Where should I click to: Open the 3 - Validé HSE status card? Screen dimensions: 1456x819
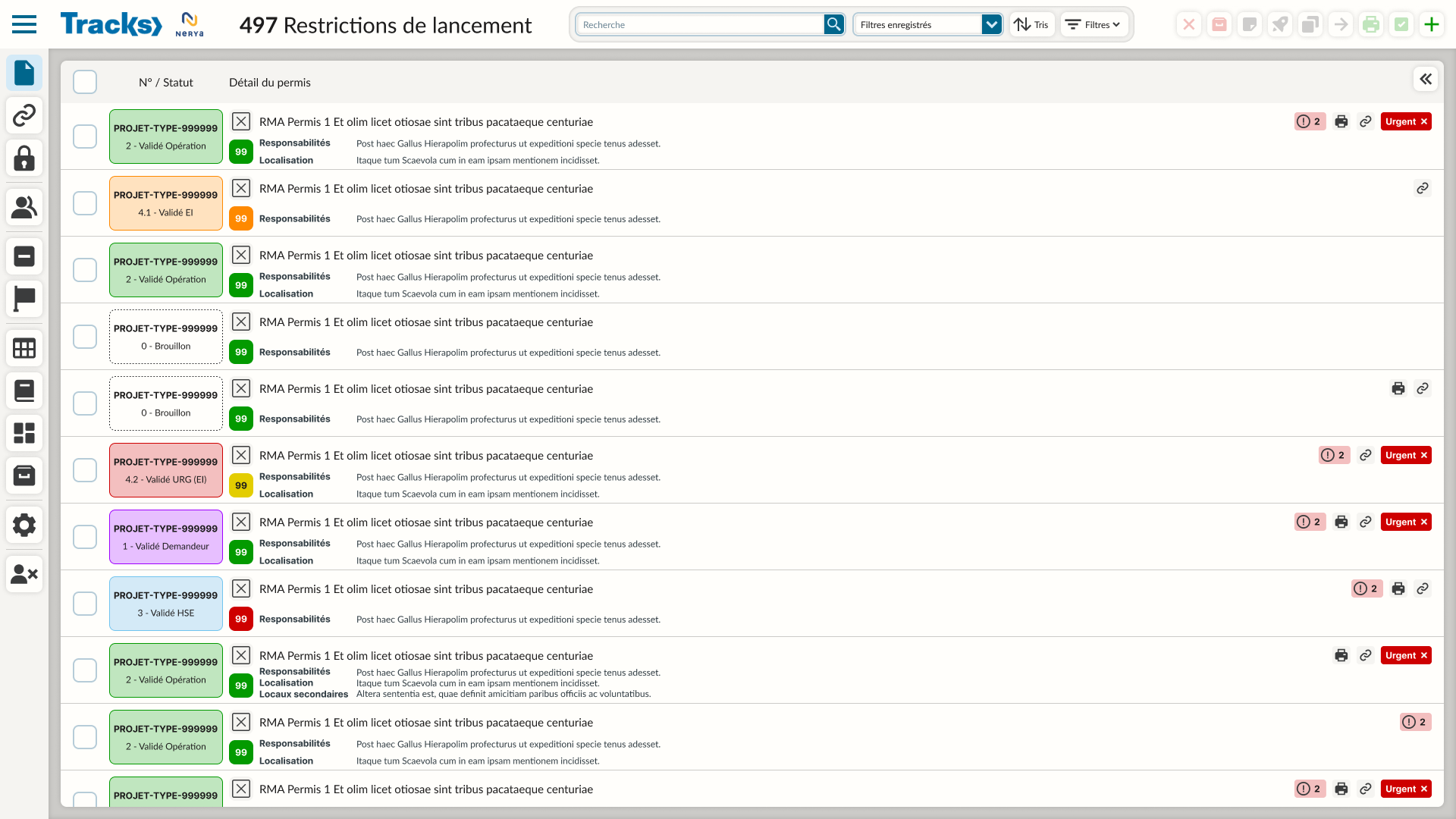tap(166, 604)
